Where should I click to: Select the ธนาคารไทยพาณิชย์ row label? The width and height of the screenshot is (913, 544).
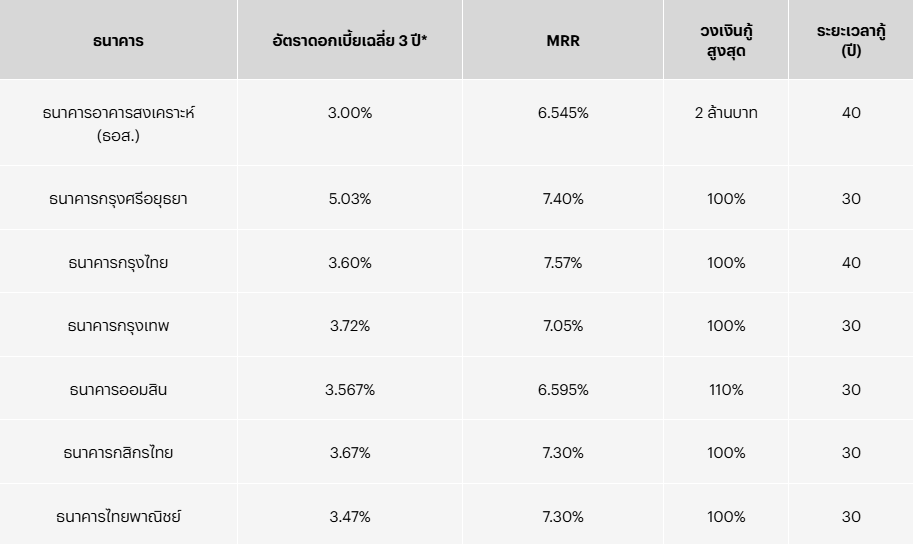(x=118, y=517)
